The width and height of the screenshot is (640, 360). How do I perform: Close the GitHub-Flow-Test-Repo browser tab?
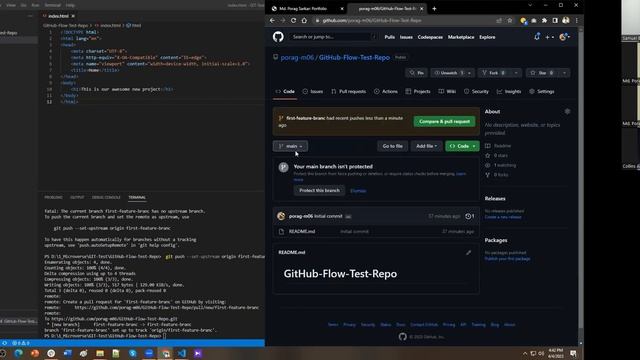pyautogui.click(x=422, y=9)
